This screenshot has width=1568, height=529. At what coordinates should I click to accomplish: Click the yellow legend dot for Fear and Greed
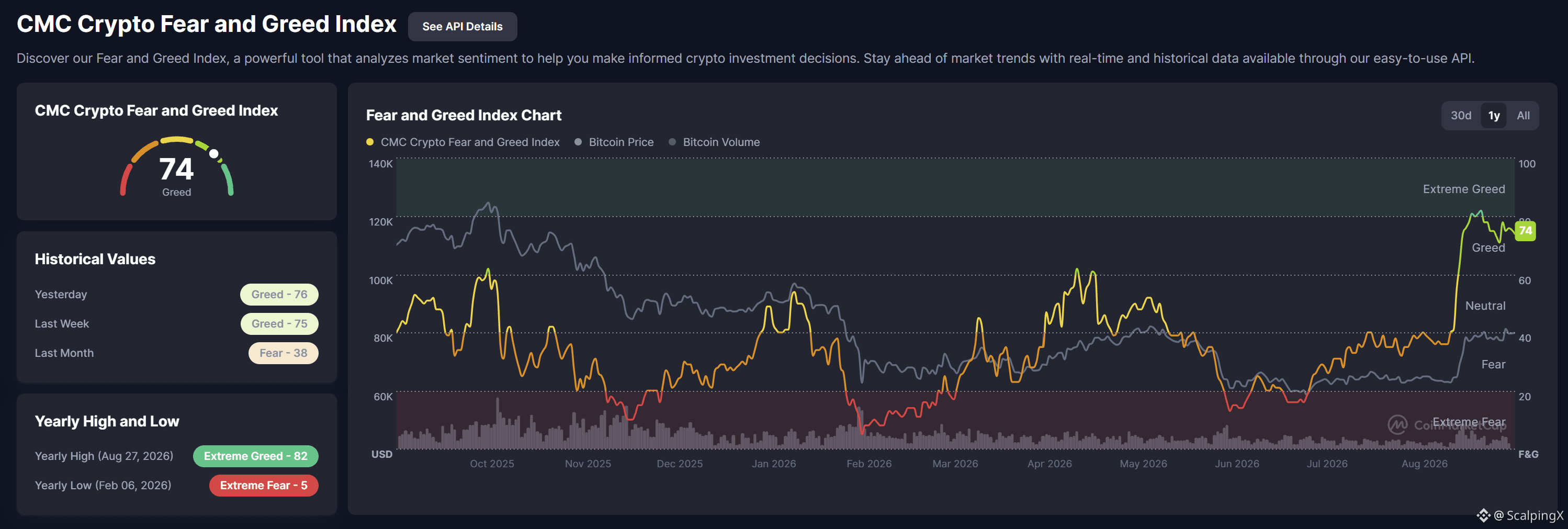369,142
